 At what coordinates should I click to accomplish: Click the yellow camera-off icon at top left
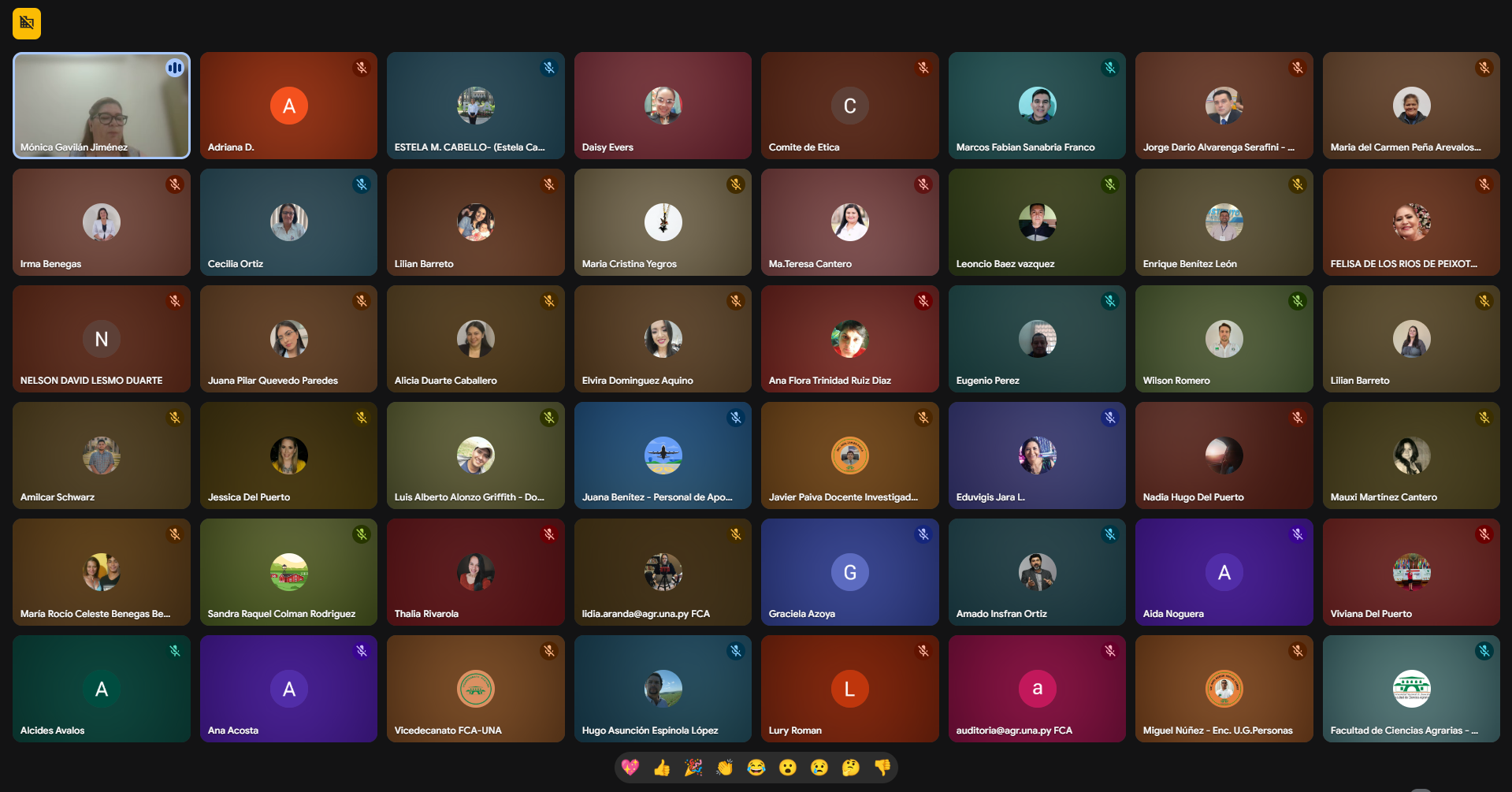click(27, 24)
